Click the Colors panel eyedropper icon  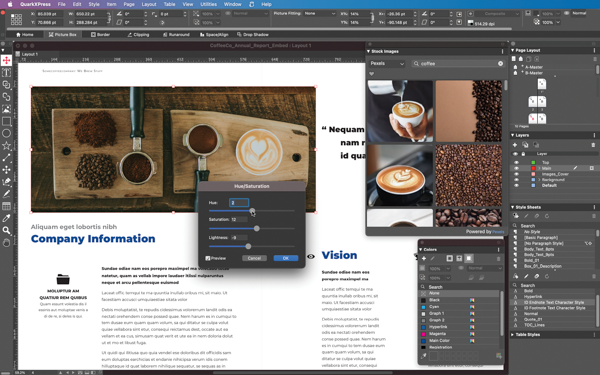(x=424, y=356)
